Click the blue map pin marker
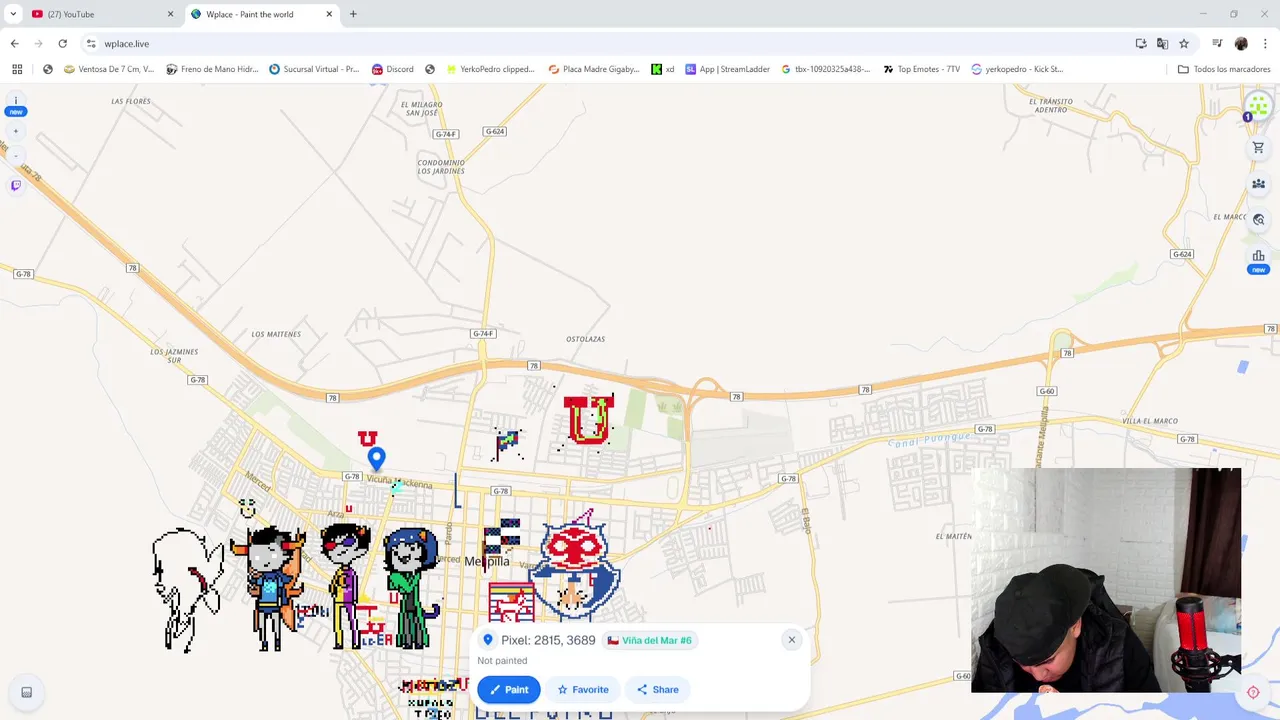Screen dimensions: 1280x720 pos(376,459)
